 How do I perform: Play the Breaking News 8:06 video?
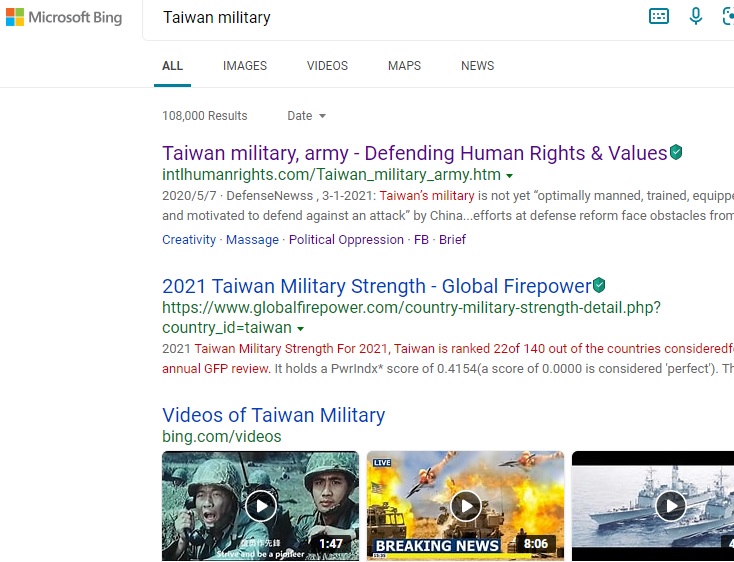pos(465,506)
